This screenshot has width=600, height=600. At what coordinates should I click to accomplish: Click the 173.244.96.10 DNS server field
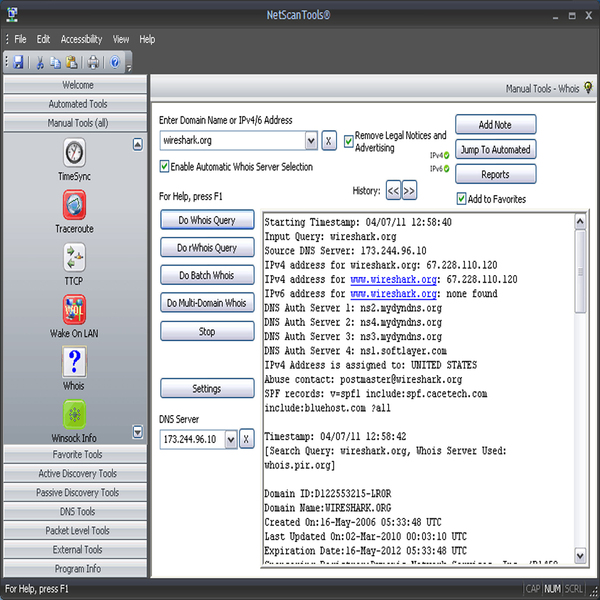(x=192, y=439)
